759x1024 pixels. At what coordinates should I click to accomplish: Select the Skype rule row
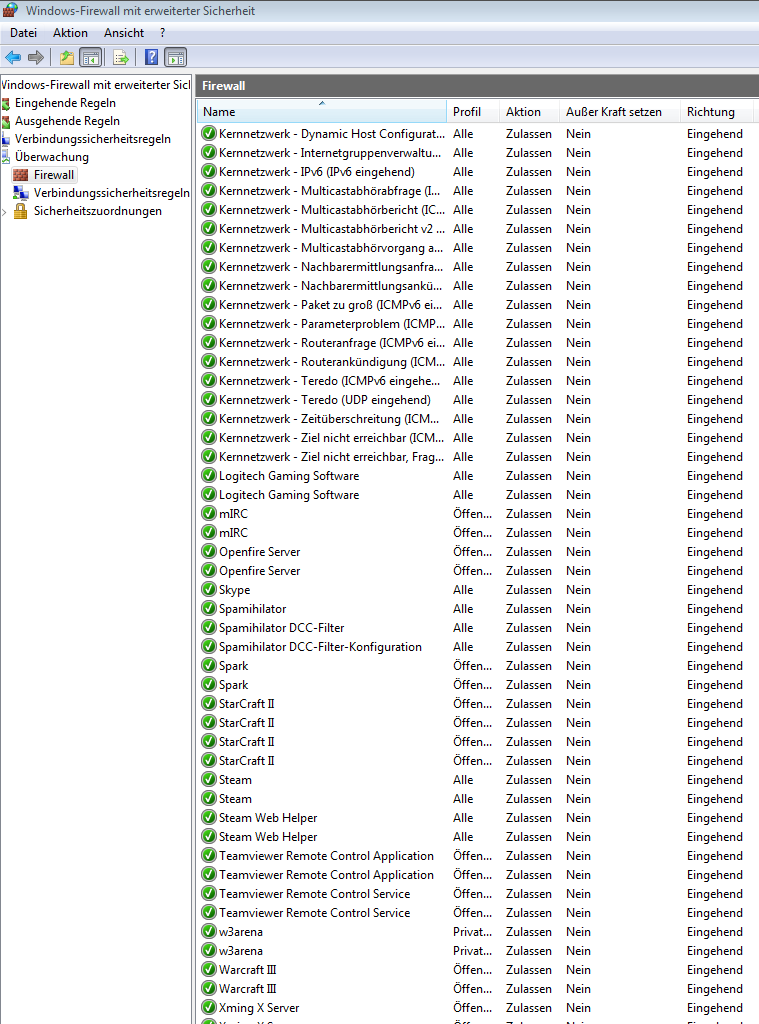pyautogui.click(x=234, y=589)
